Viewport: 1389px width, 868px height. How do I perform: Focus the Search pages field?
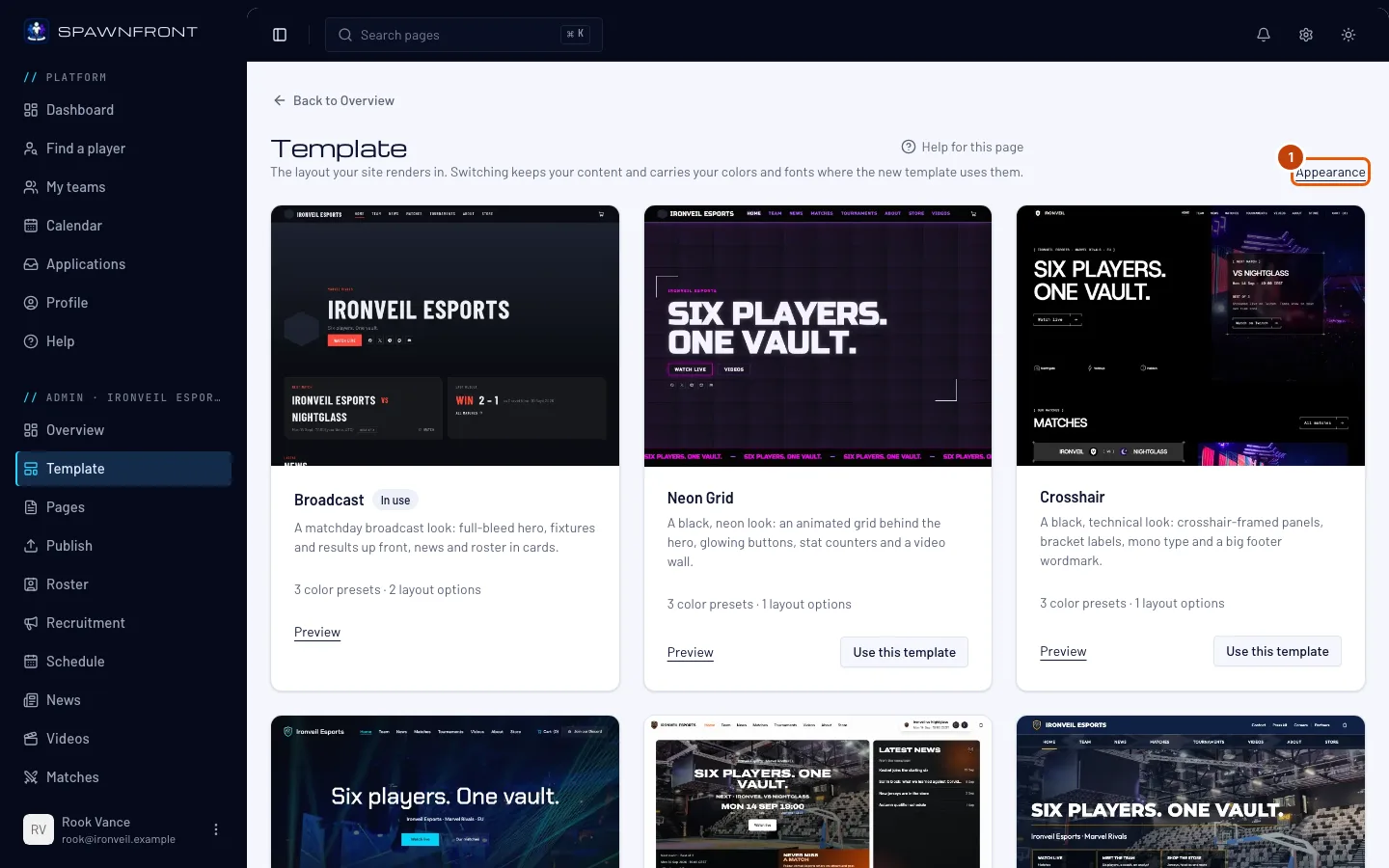pos(464,35)
